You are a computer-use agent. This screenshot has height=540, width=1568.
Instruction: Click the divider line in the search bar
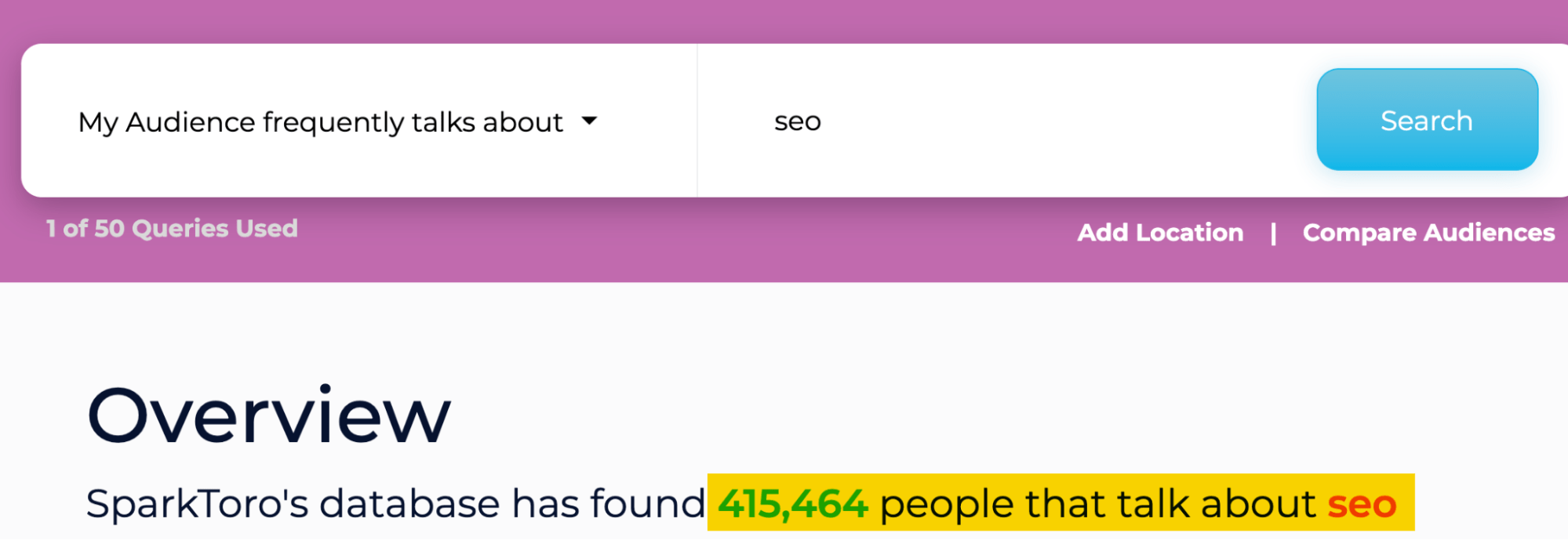[x=699, y=121]
